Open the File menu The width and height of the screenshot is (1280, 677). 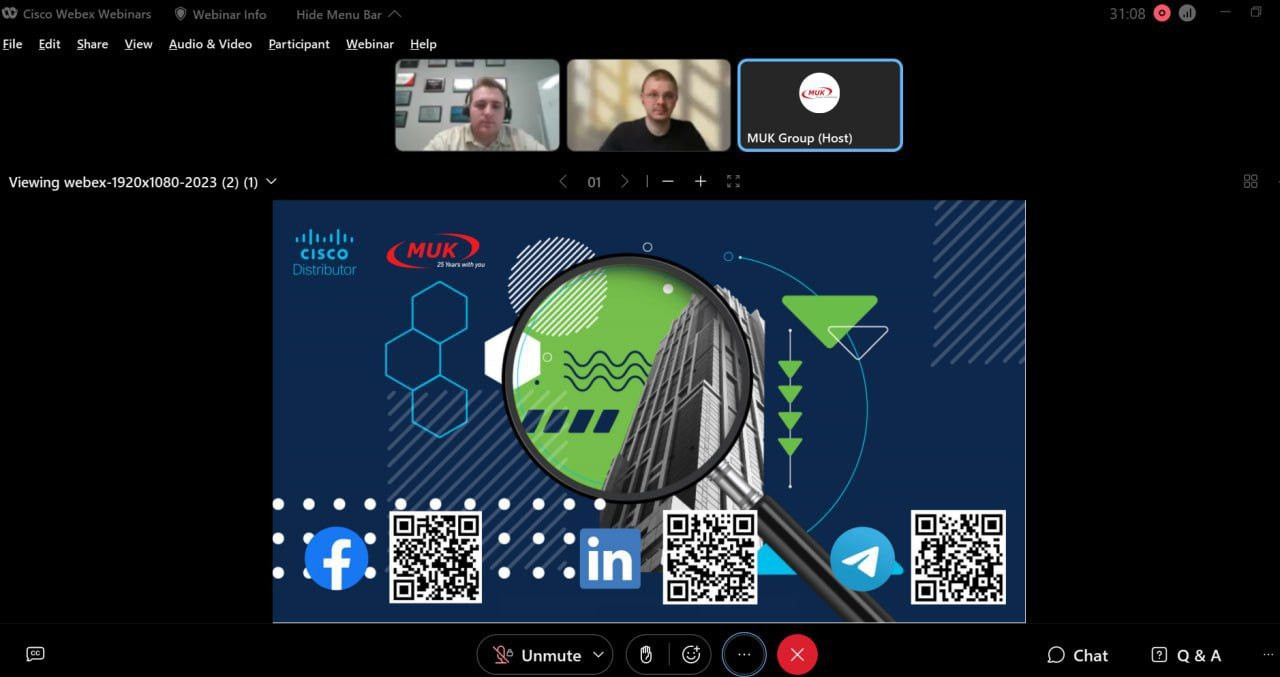click(12, 44)
